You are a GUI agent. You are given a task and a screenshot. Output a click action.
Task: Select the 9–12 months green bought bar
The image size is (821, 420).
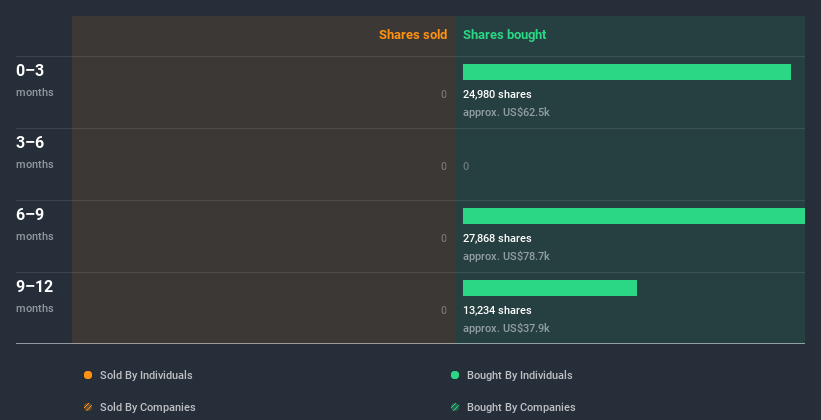point(550,288)
